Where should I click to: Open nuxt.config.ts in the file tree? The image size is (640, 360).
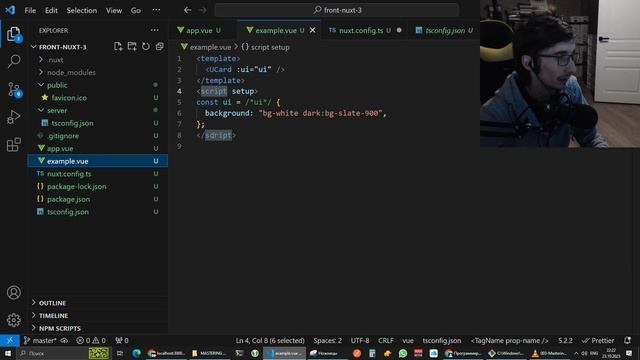pos(69,173)
